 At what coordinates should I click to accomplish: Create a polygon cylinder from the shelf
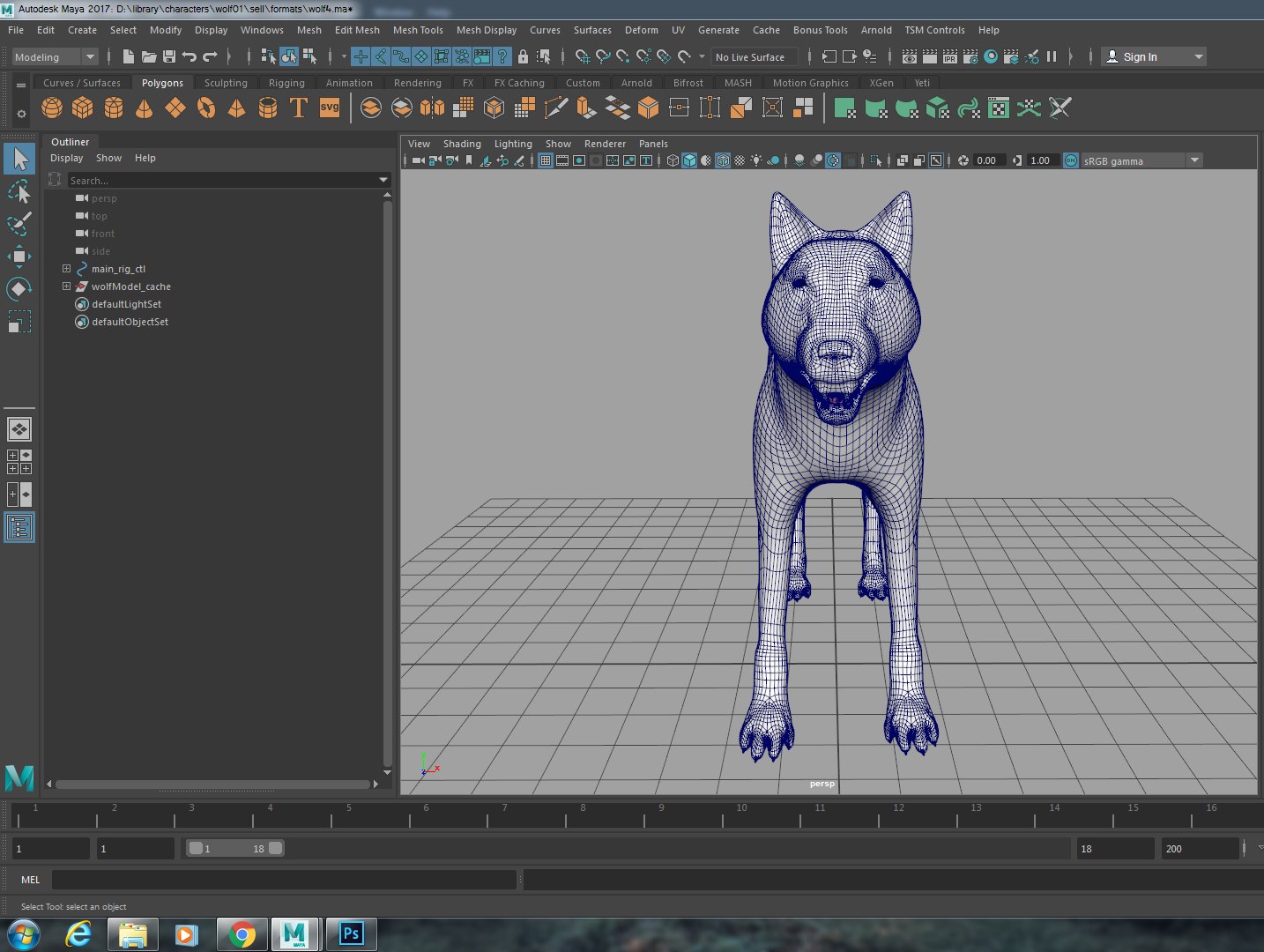[114, 108]
